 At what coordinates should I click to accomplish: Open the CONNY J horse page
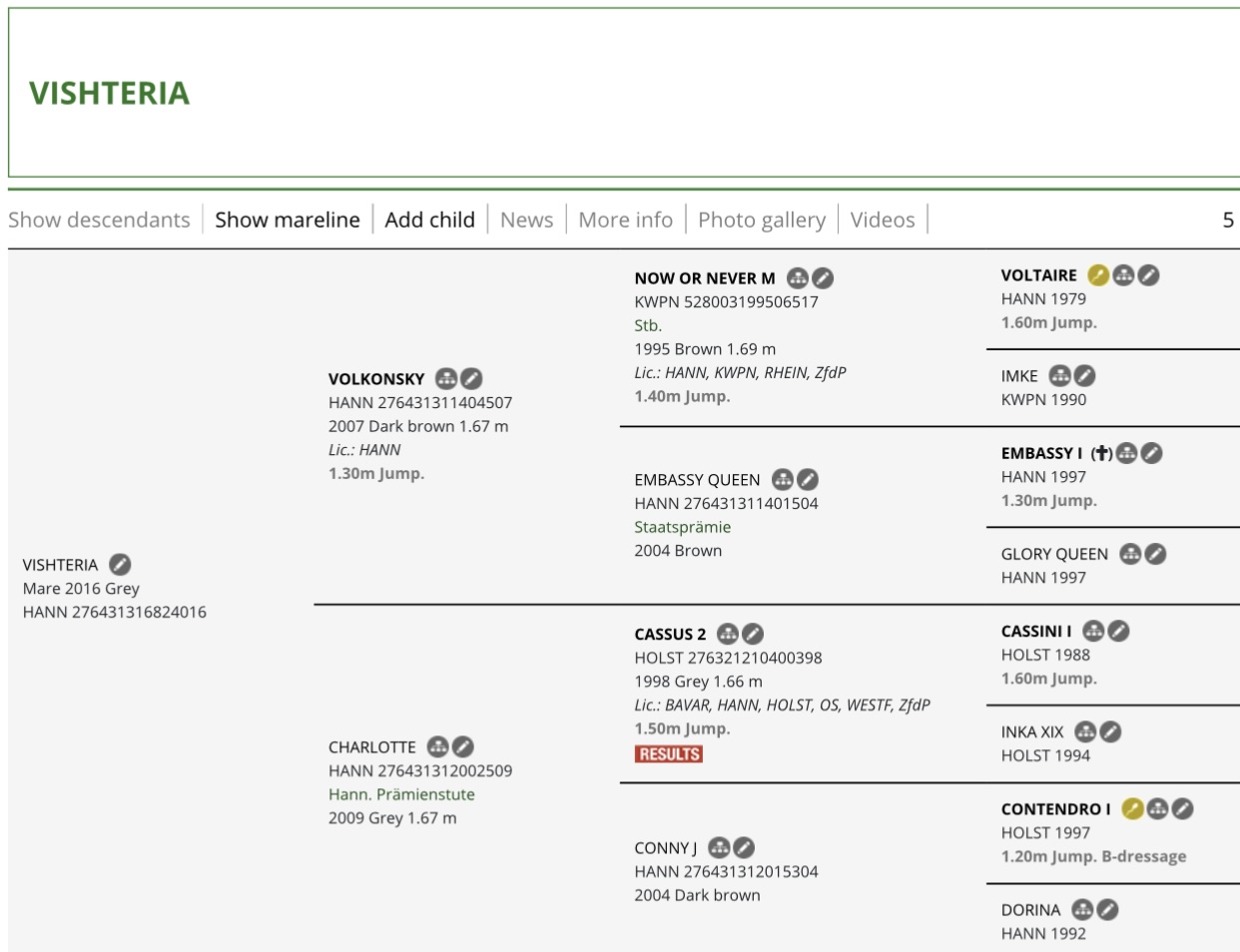pyautogui.click(x=666, y=848)
